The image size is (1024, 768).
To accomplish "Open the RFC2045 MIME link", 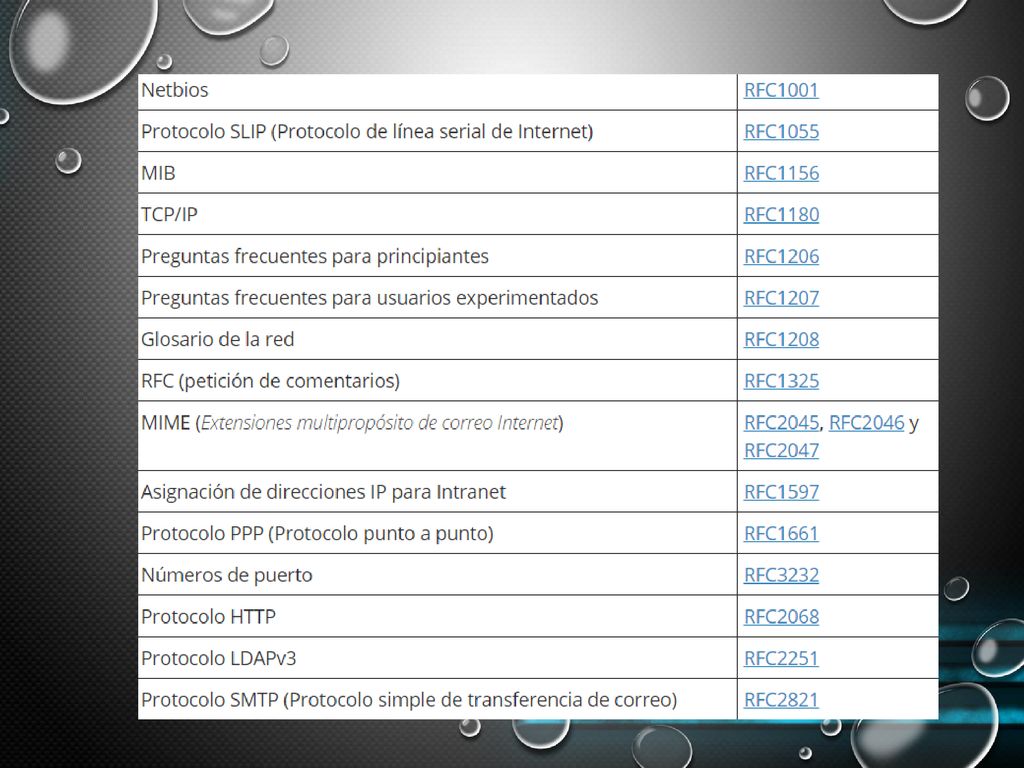I will click(781, 423).
